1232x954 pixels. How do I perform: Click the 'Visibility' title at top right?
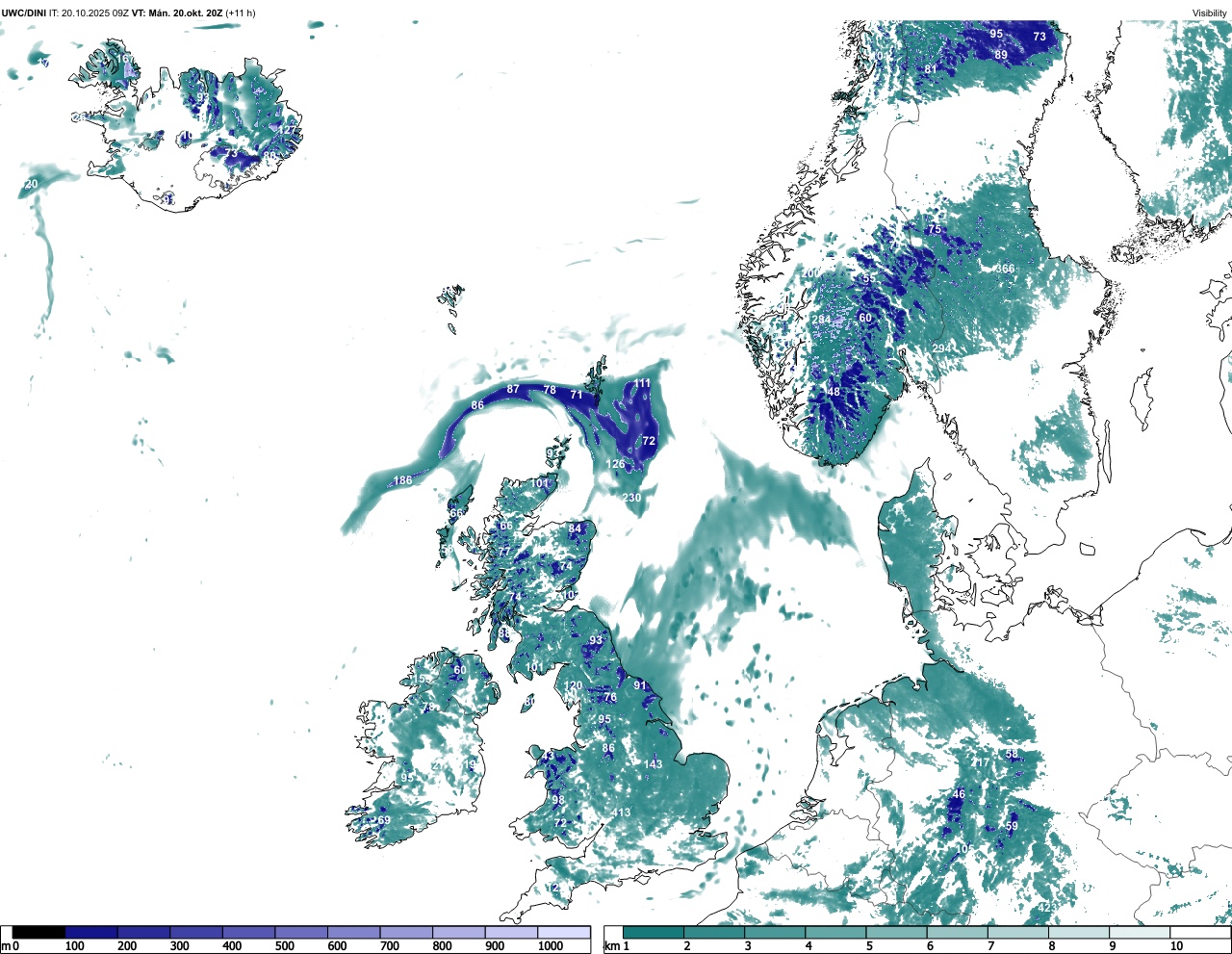tap(1210, 13)
